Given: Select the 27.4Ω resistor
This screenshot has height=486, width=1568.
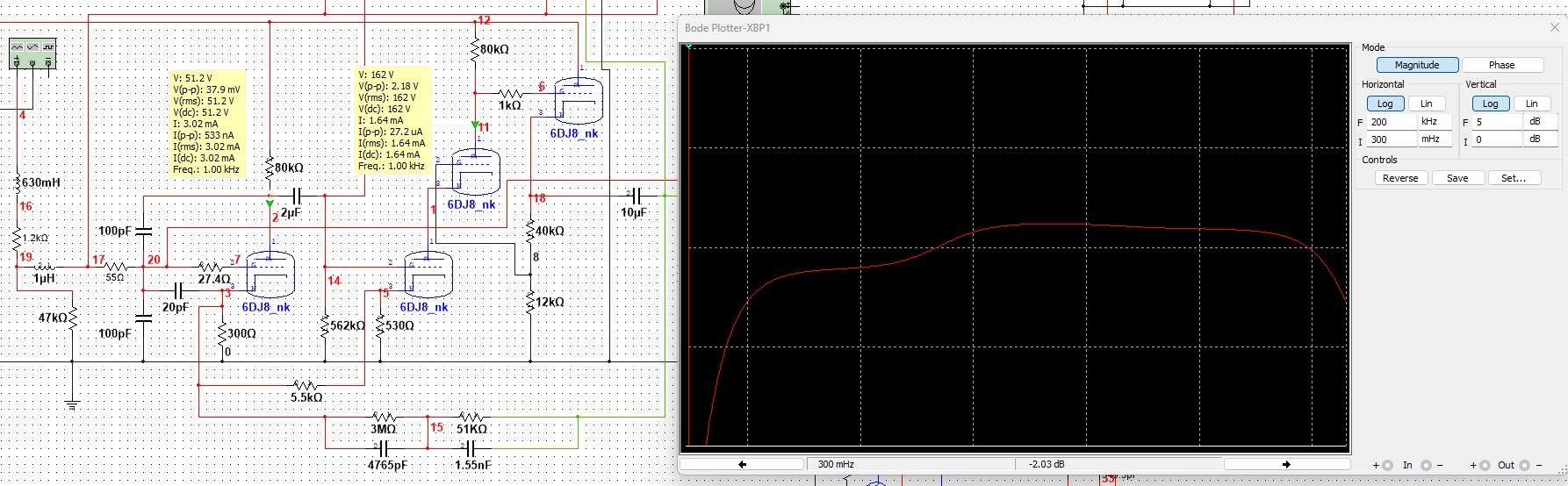Looking at the screenshot, I should coord(211,267).
